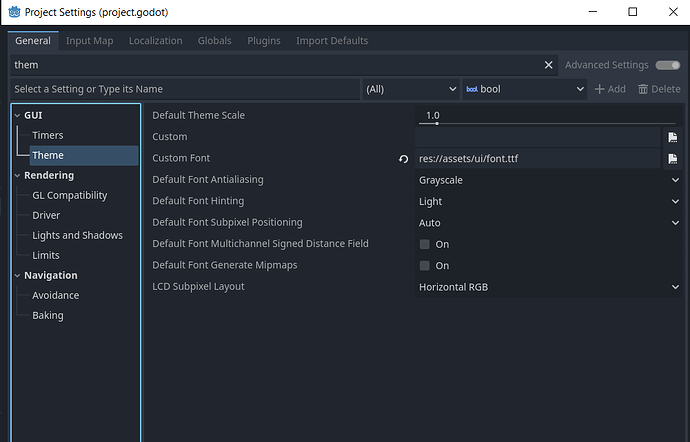Click the Advanced Settings label
Screen dimensions: 690x442
(606, 65)
